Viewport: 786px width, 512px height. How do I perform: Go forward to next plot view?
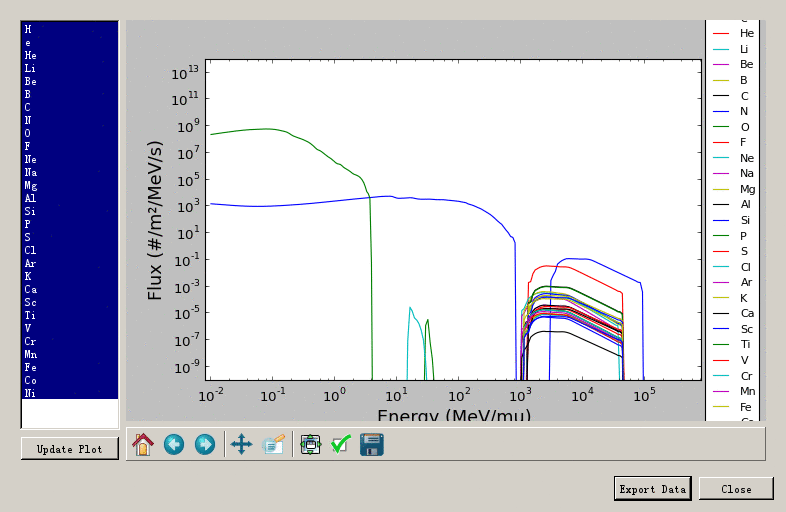pyautogui.click(x=205, y=444)
